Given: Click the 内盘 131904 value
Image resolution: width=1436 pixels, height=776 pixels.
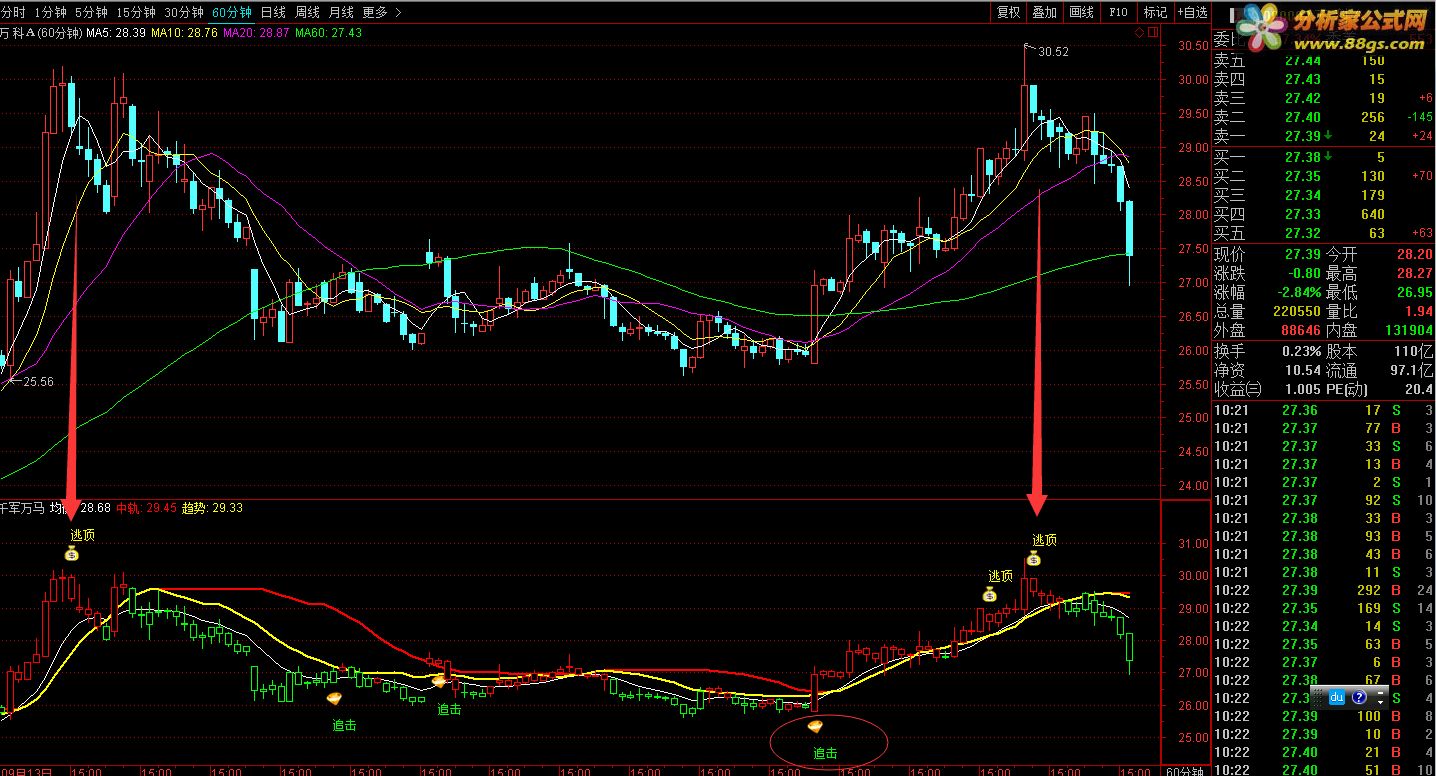Looking at the screenshot, I should point(1409,330).
